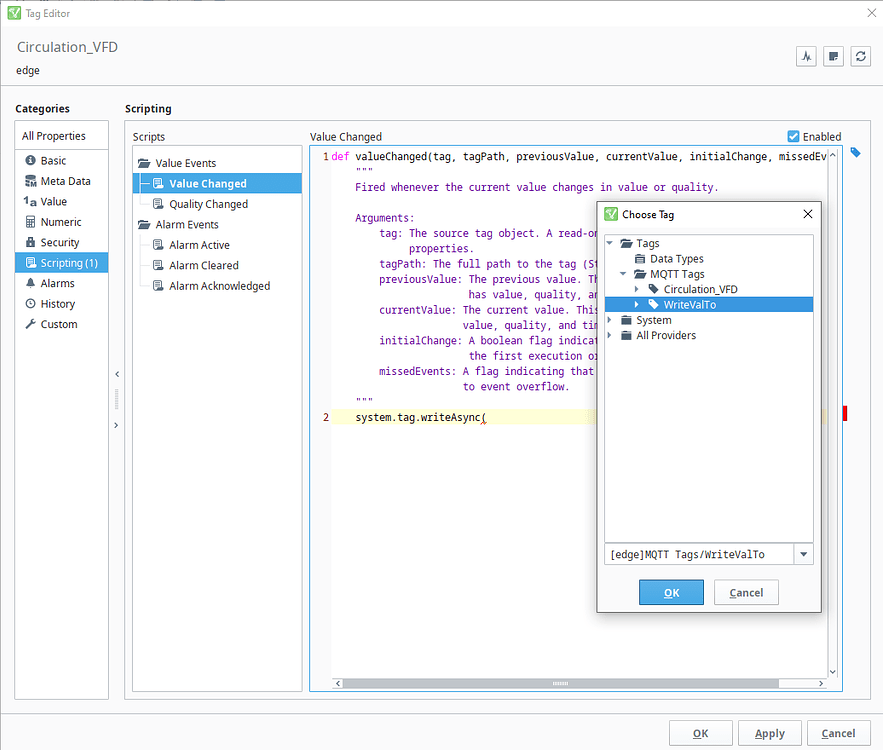Click the Apply button

(x=769, y=733)
